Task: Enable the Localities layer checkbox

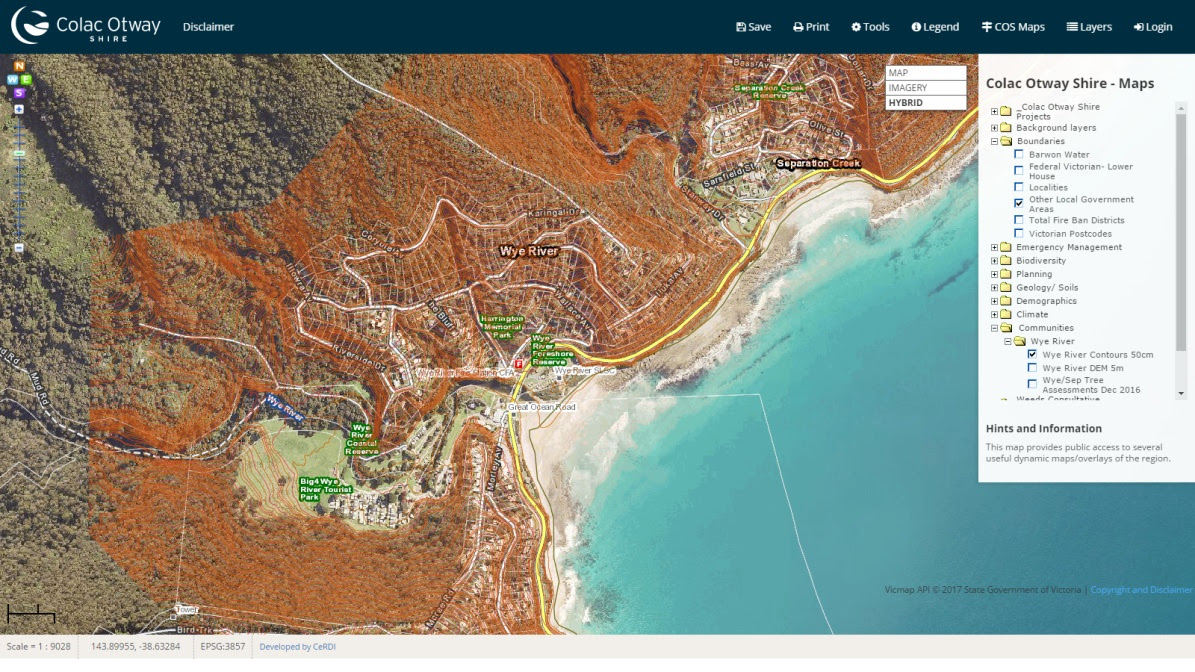Action: (x=1019, y=187)
